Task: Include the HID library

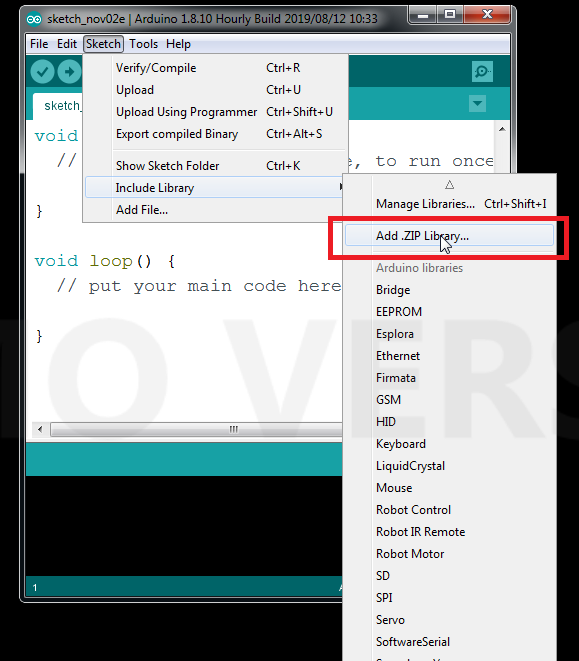Action: tap(450, 422)
